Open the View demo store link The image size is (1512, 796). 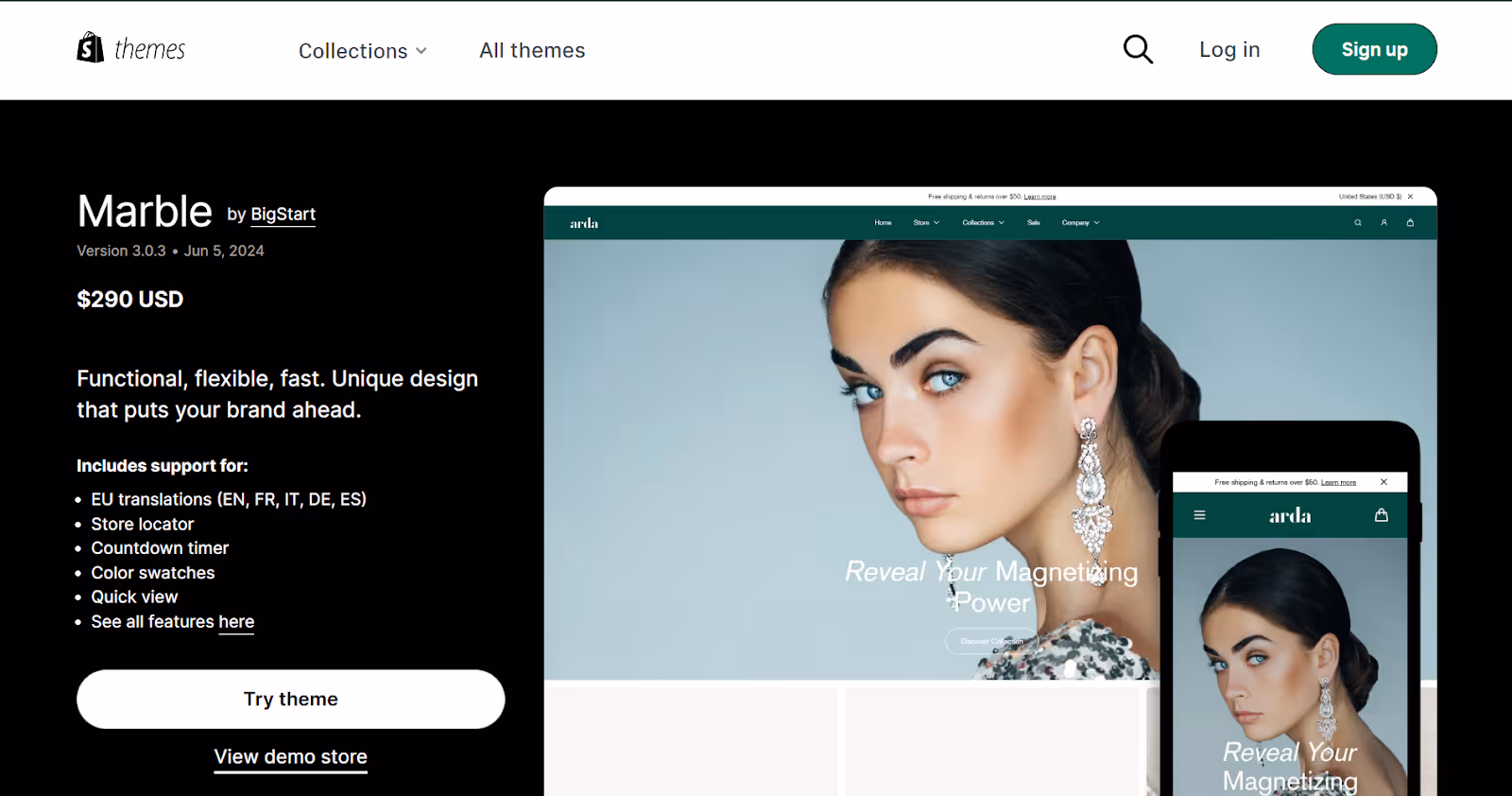click(x=291, y=757)
